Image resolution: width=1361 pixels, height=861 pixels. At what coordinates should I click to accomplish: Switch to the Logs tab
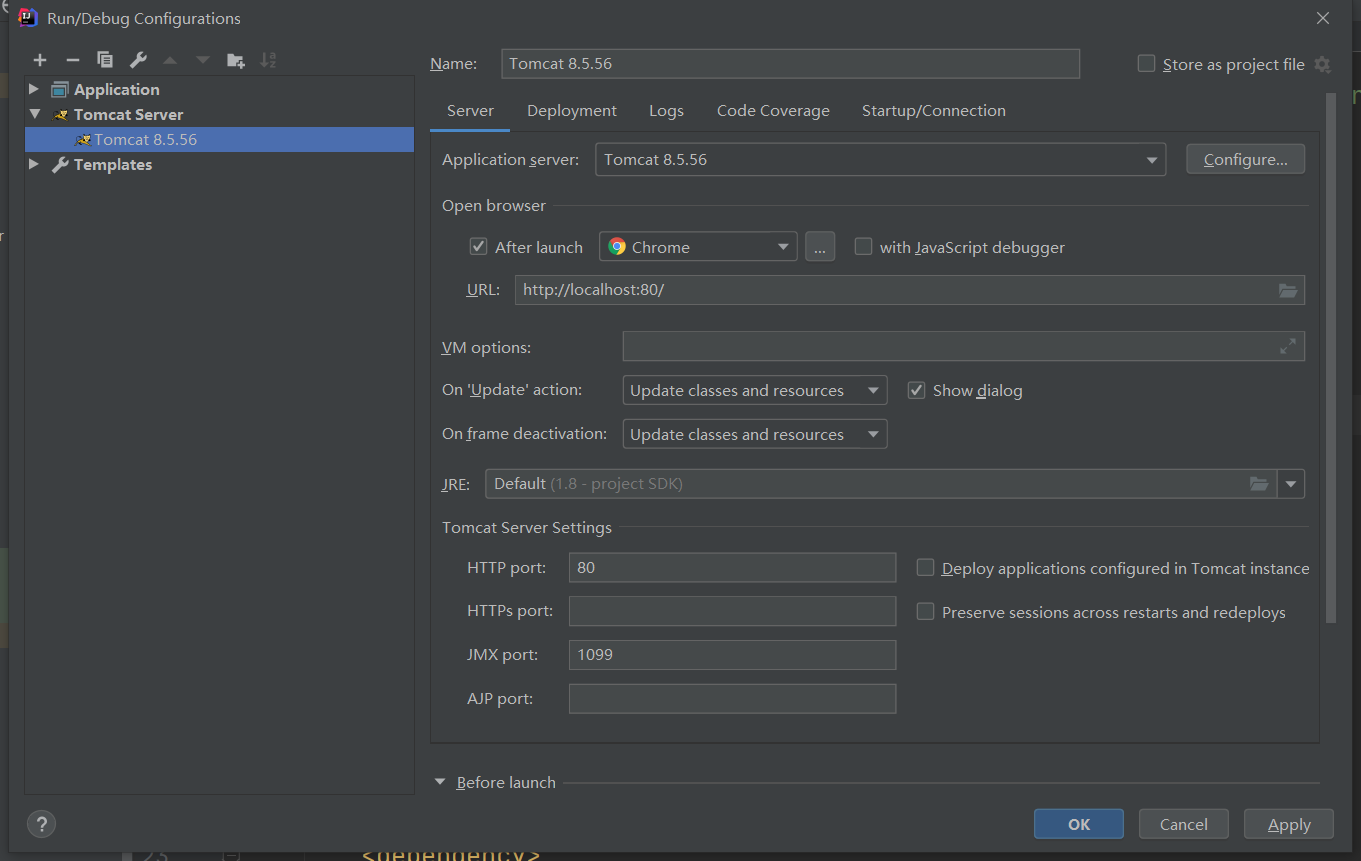[666, 111]
